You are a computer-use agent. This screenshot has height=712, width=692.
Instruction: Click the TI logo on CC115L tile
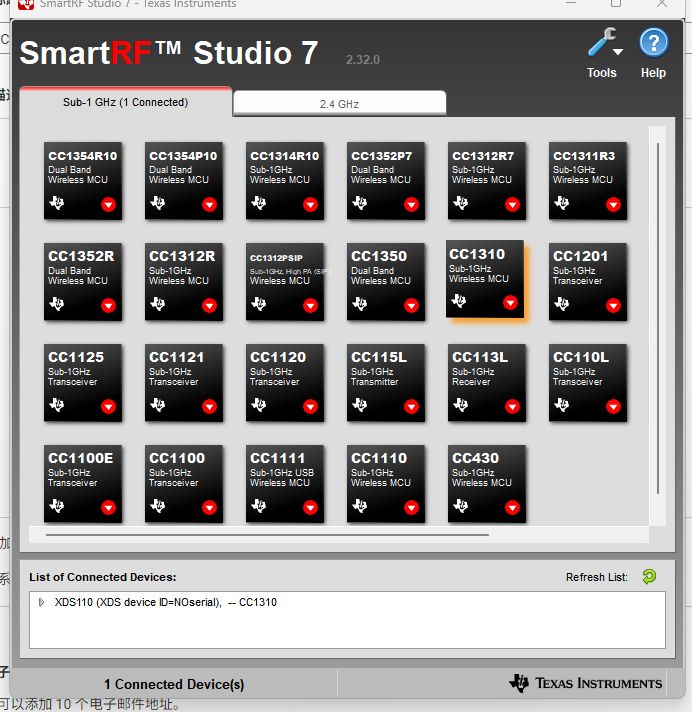click(x=360, y=404)
